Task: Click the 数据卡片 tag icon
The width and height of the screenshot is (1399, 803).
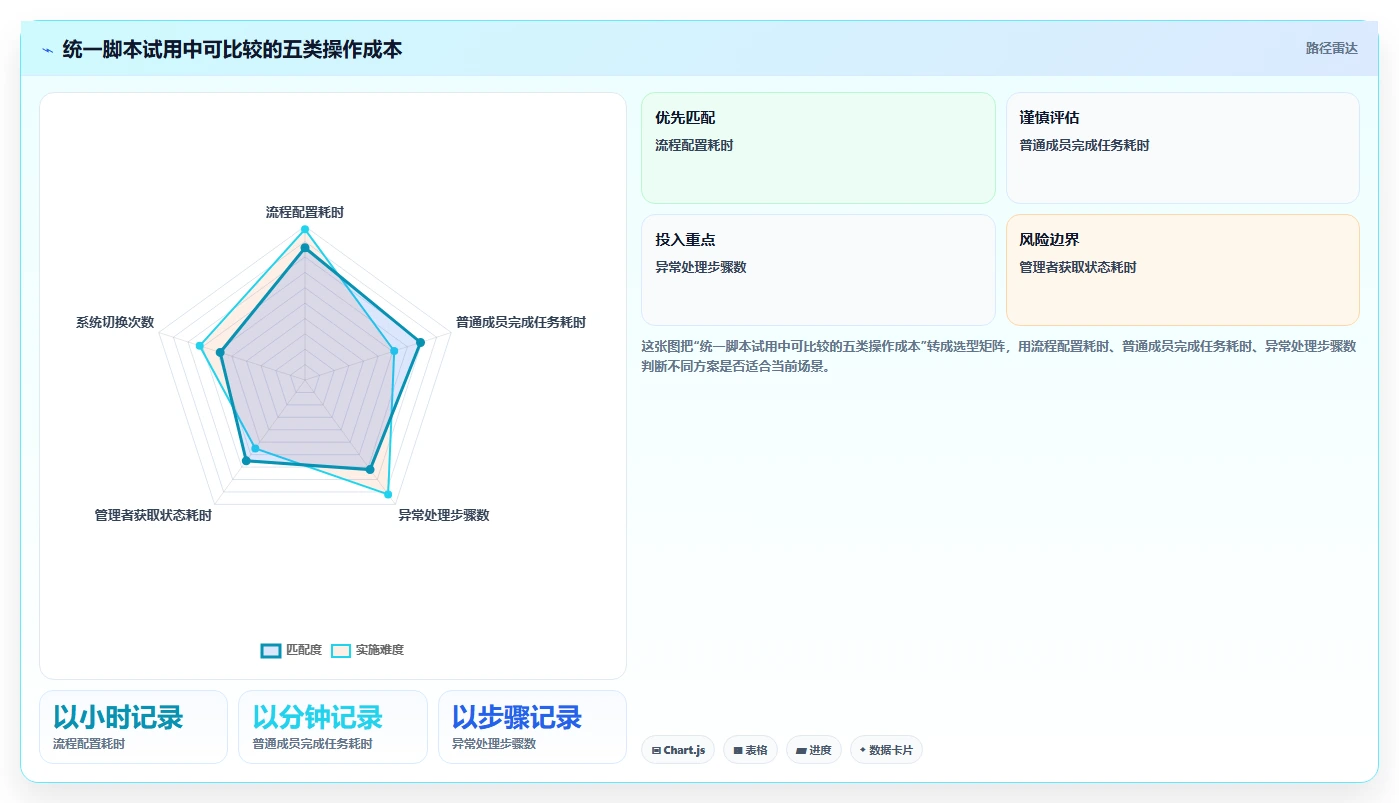Action: [863, 750]
